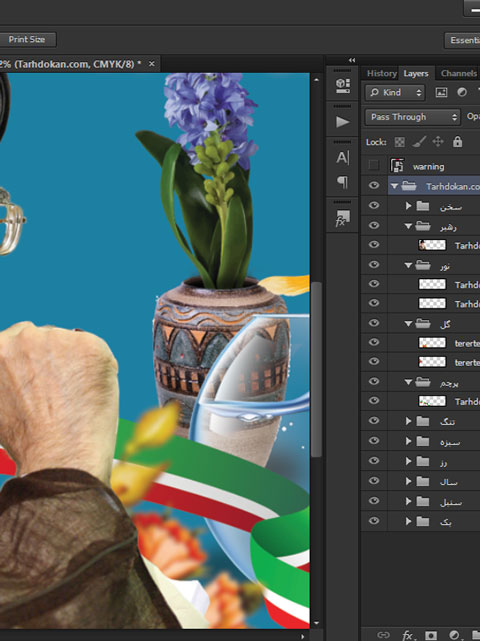The height and width of the screenshot is (641, 480).
Task: Hide the پرچم group
Action: click(x=374, y=381)
